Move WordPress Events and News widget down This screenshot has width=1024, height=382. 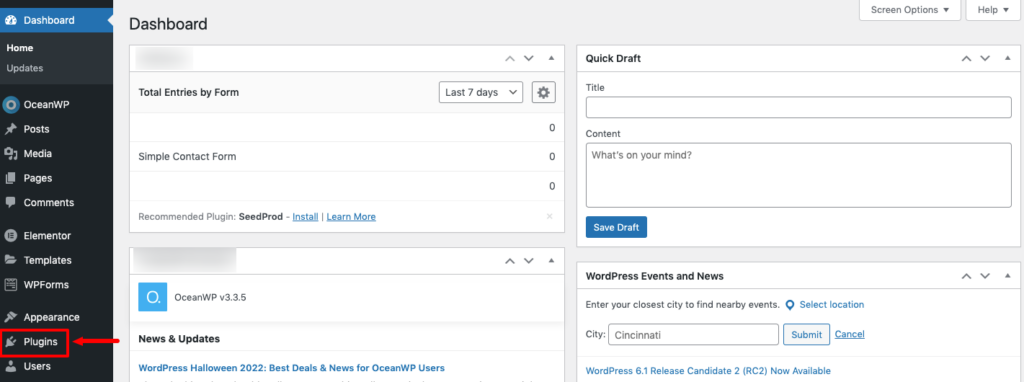coord(985,276)
